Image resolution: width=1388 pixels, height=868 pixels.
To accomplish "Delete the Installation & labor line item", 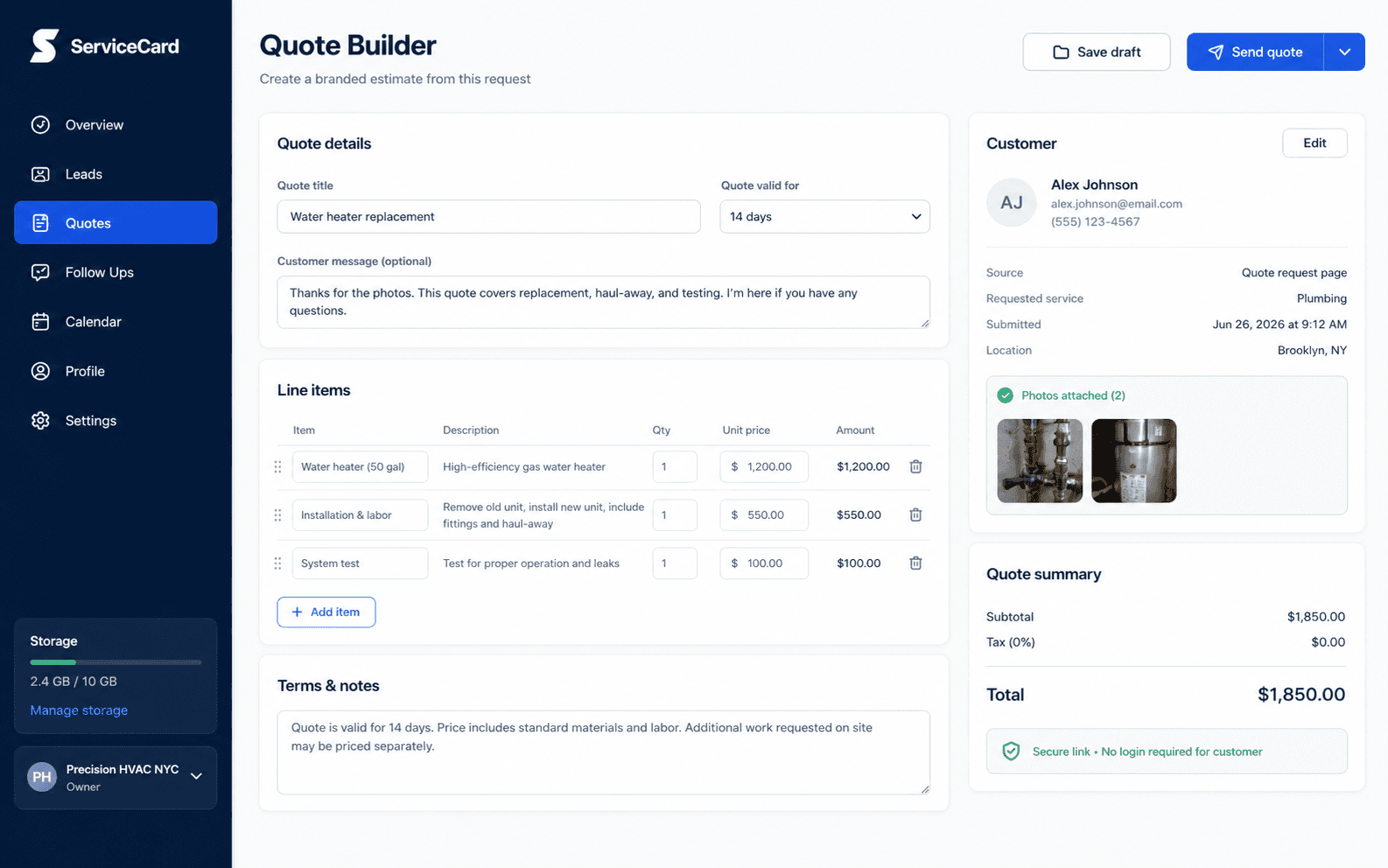I will [915, 514].
